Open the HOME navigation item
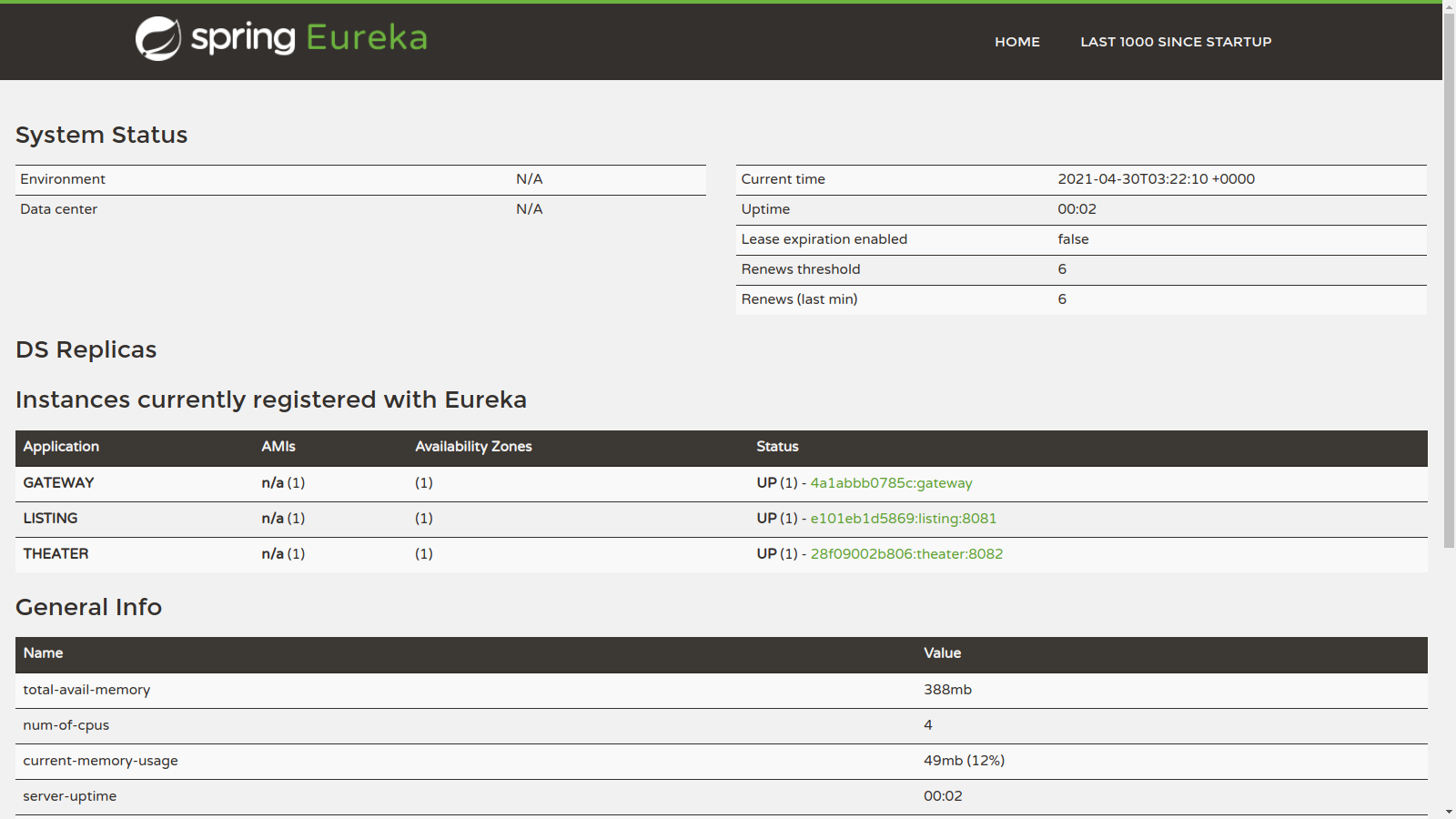Screen dimensions: 1456x819 1016,42
